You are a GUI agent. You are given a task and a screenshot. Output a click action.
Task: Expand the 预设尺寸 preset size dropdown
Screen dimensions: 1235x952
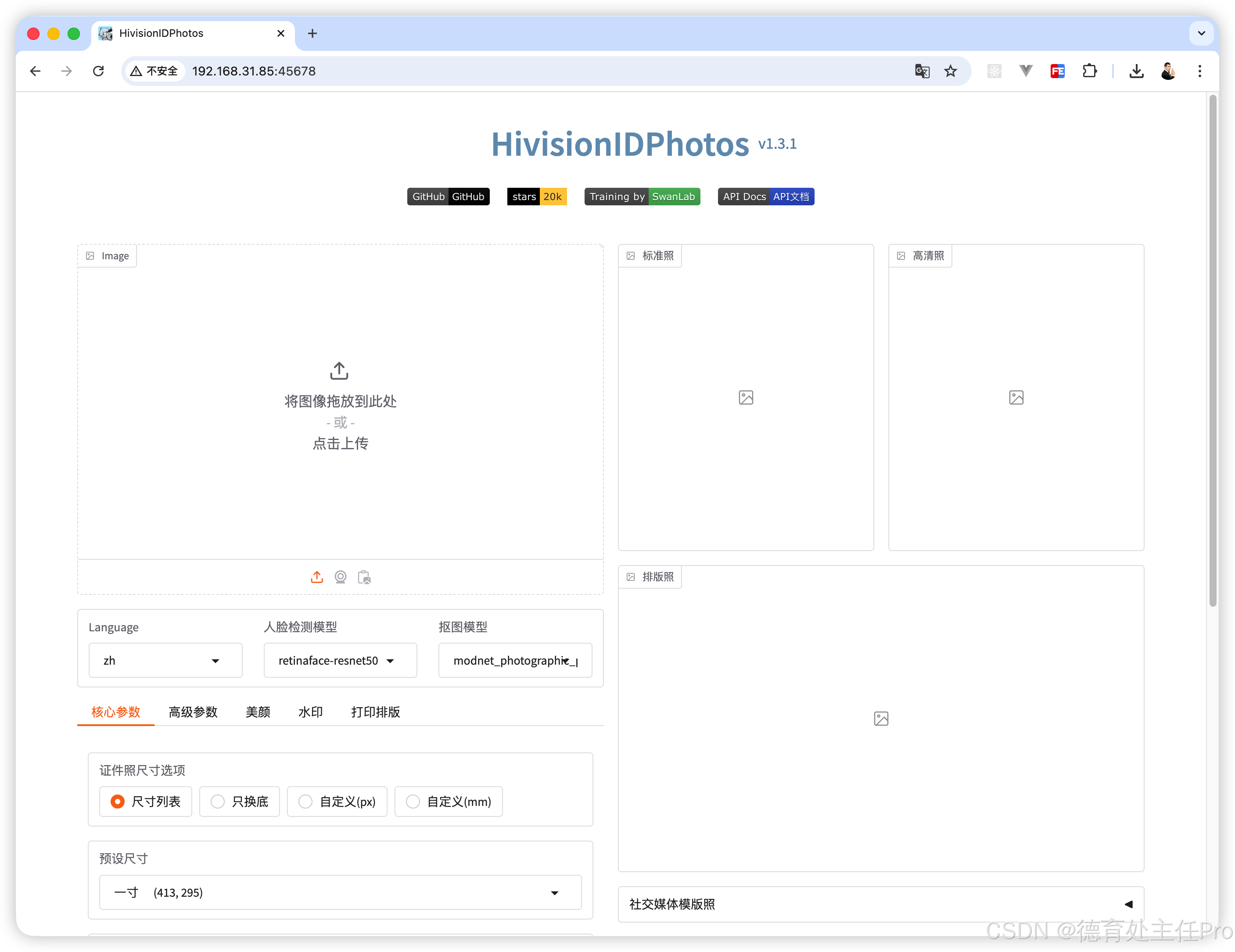coord(340,893)
